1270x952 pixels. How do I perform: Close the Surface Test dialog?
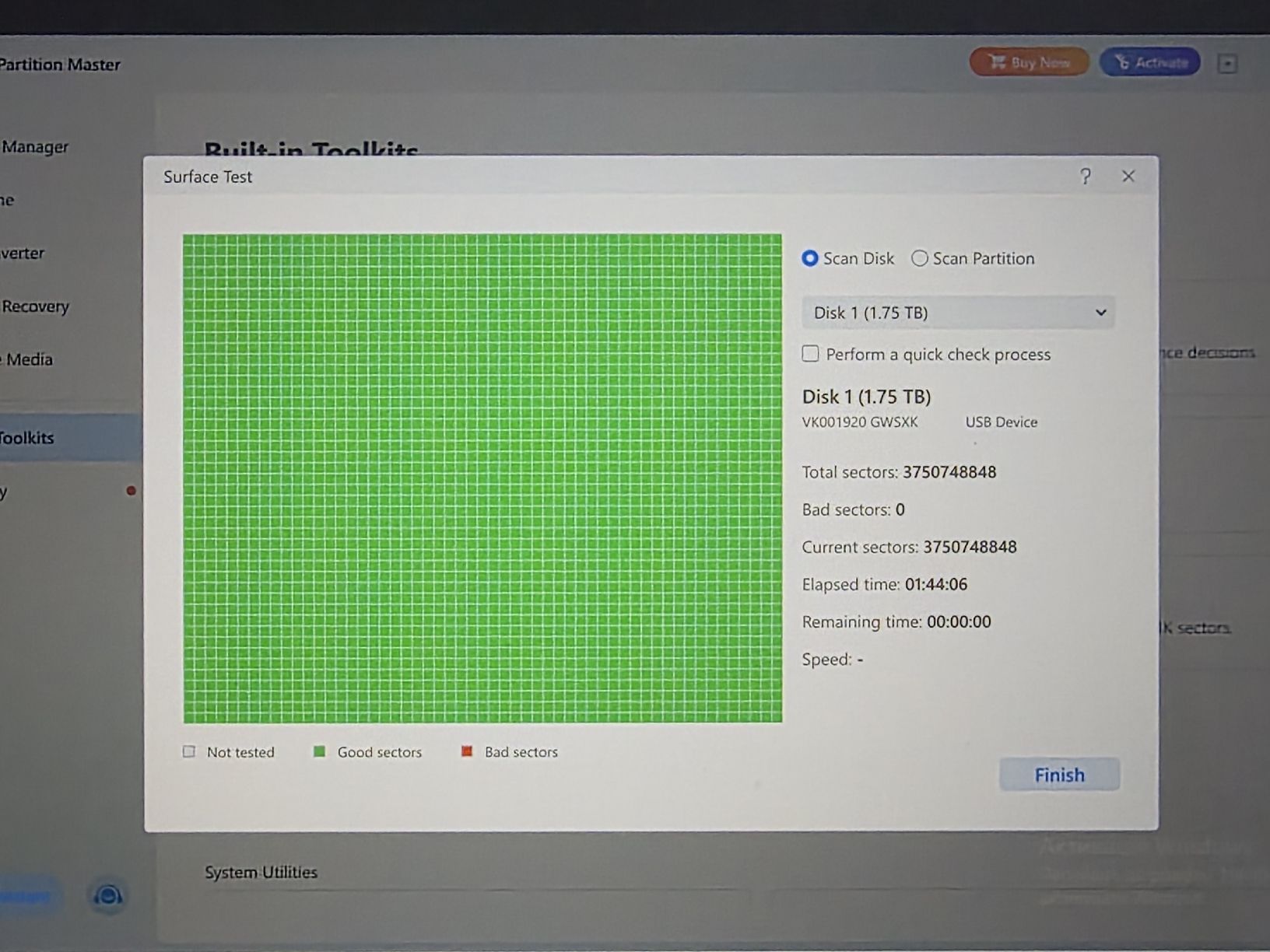click(1128, 177)
